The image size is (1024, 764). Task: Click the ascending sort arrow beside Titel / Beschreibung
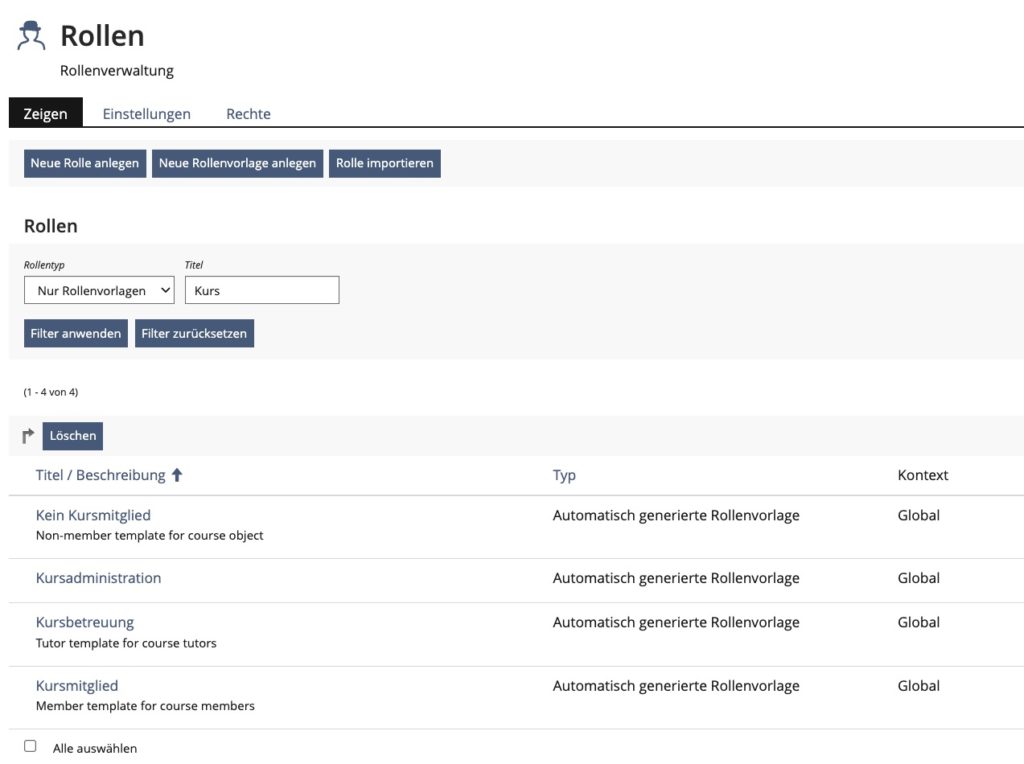(177, 476)
